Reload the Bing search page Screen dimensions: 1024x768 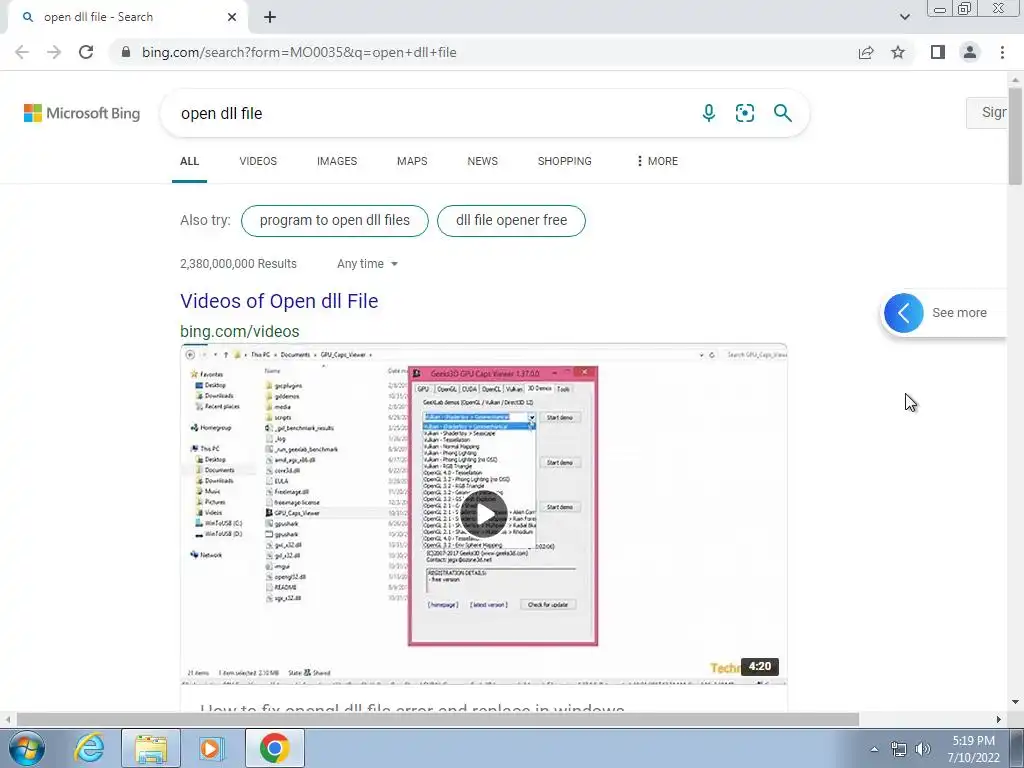(86, 52)
